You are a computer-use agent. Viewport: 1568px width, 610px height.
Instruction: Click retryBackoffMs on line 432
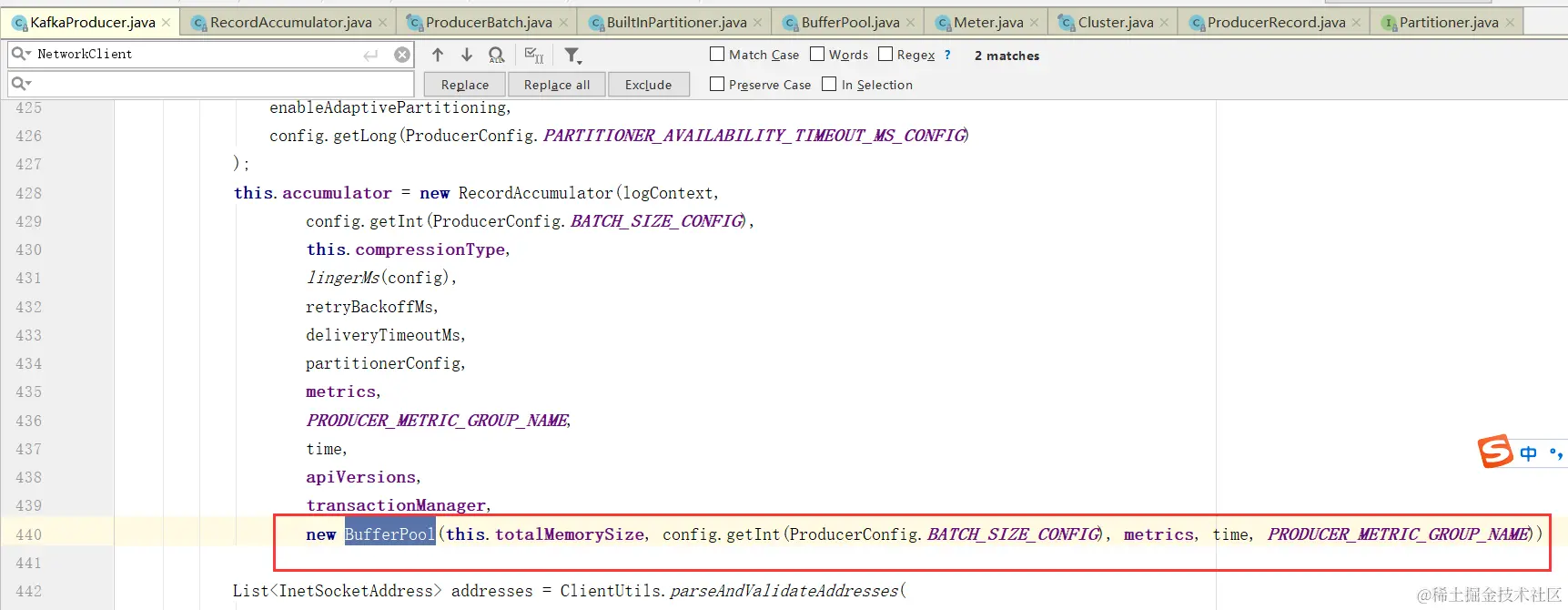pyautogui.click(x=369, y=307)
